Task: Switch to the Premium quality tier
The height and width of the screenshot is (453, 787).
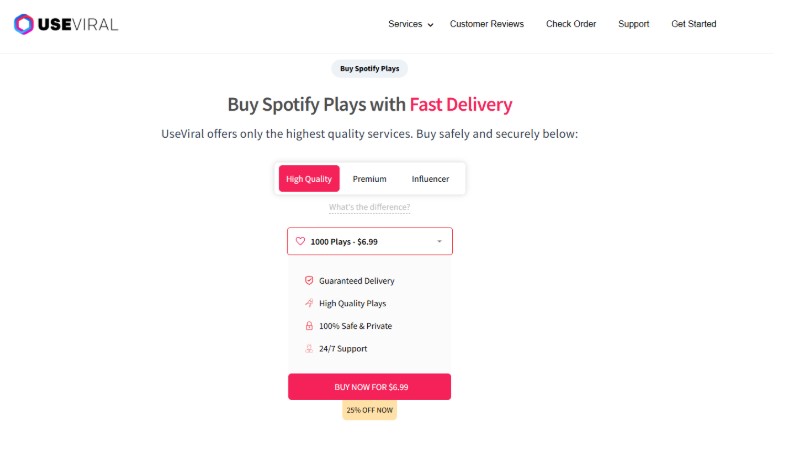Action: 369,179
